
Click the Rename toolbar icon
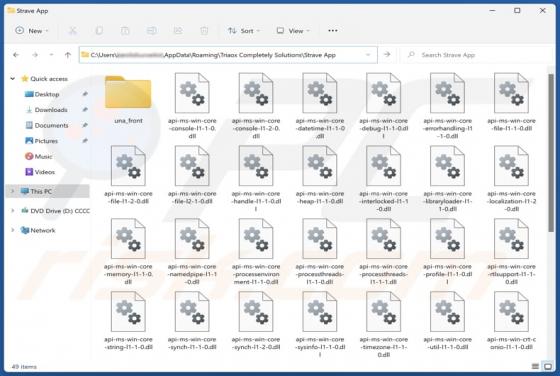pos(151,31)
